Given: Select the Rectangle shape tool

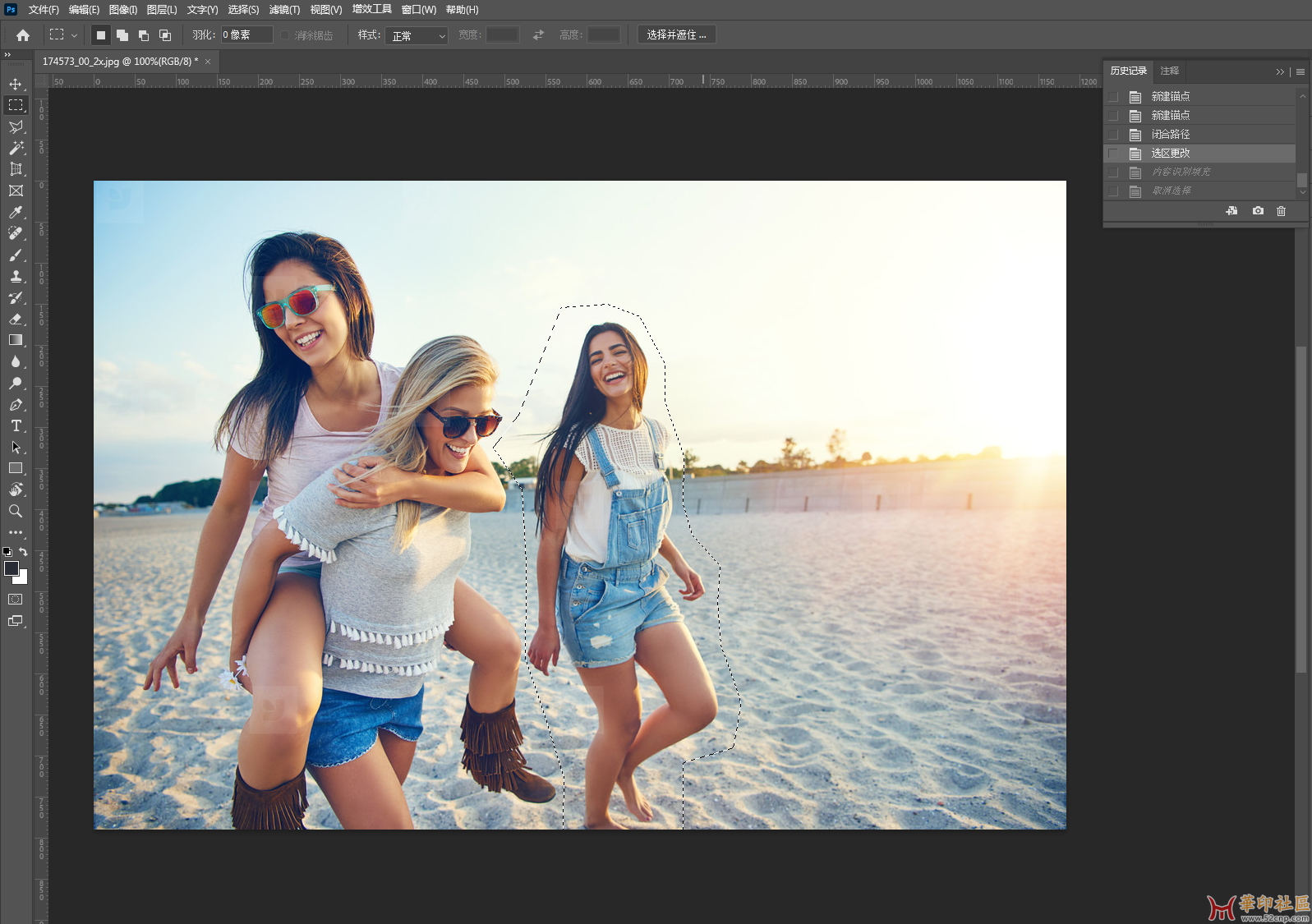Looking at the screenshot, I should coord(16,468).
